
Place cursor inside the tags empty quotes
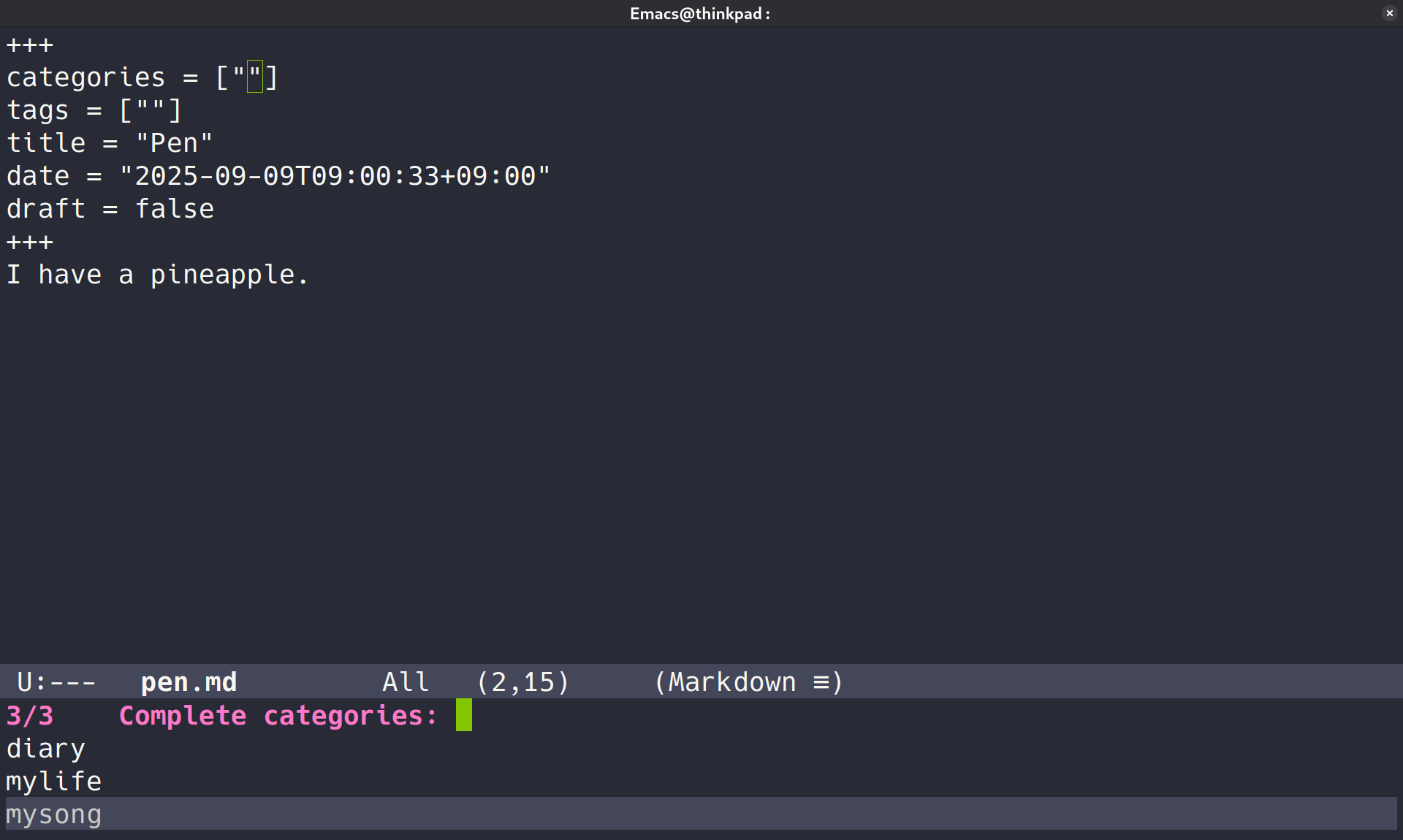tap(151, 110)
